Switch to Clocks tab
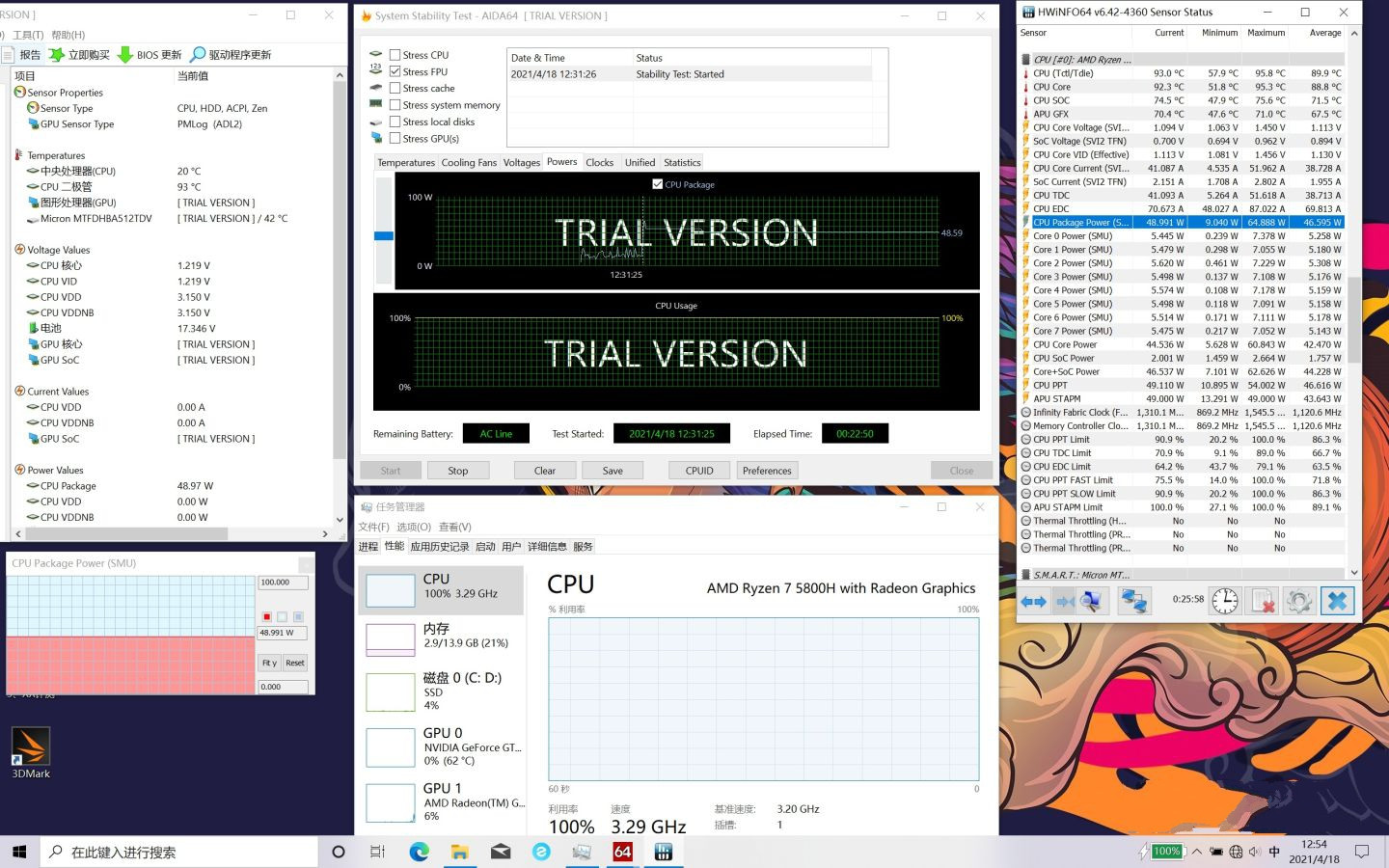The width and height of the screenshot is (1389, 868). click(599, 162)
